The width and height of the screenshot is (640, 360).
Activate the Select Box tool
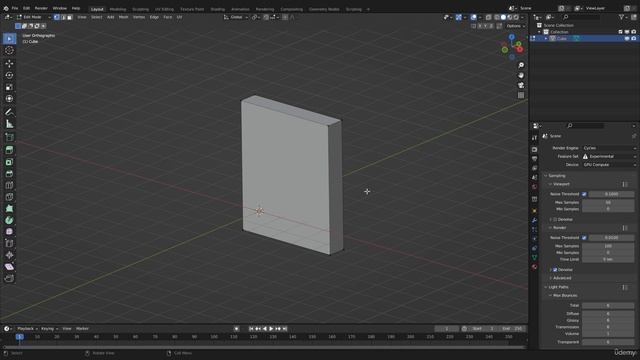(9, 38)
